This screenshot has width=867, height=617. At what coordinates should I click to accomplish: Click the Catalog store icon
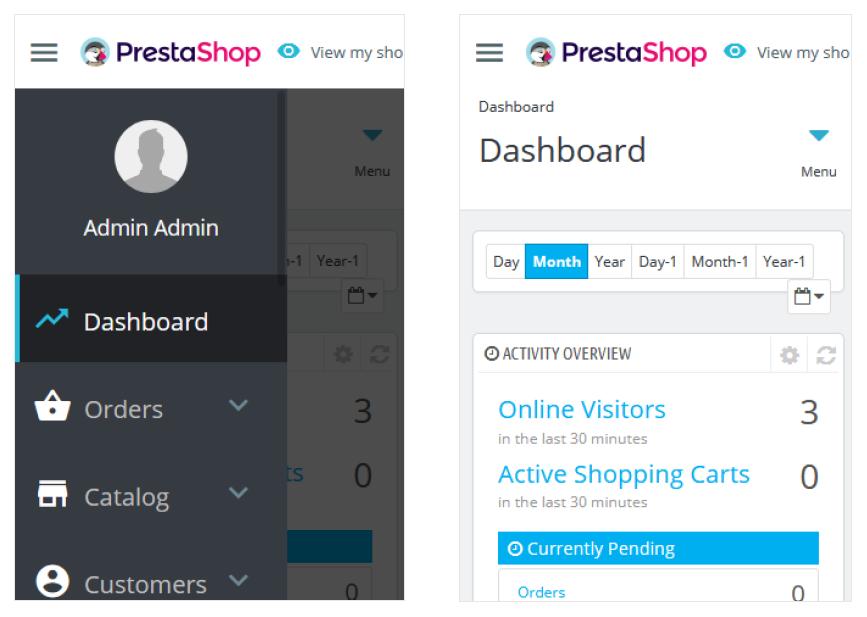click(x=53, y=493)
